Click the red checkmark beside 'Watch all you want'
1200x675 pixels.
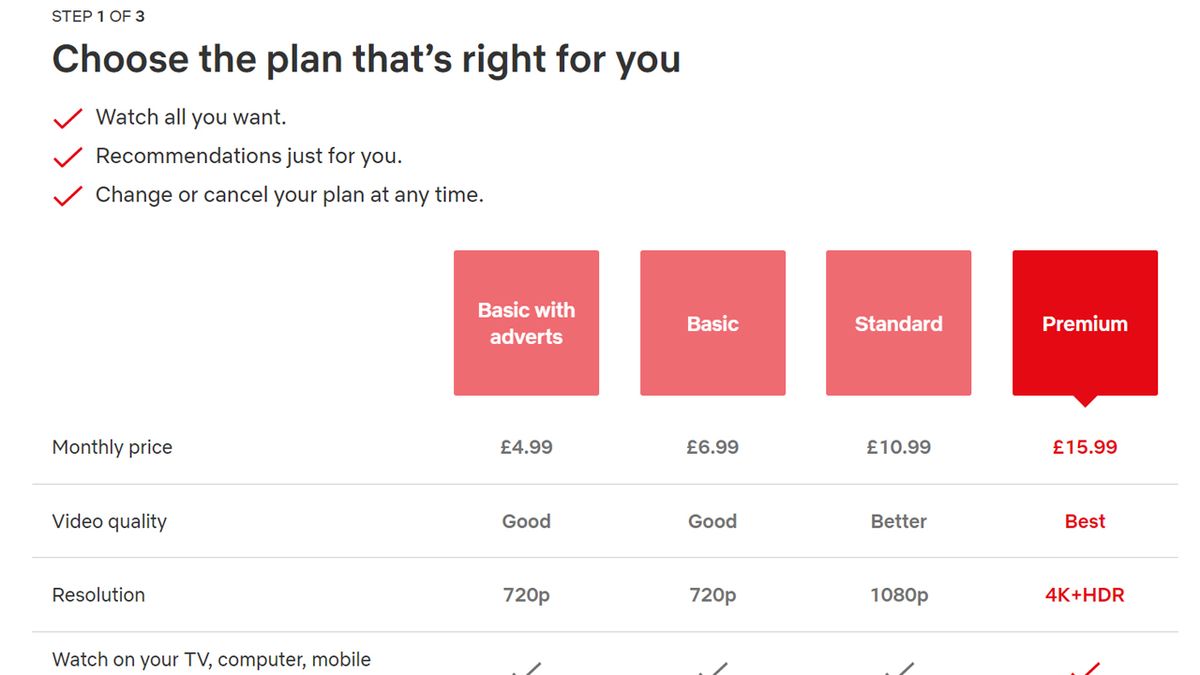coord(66,117)
